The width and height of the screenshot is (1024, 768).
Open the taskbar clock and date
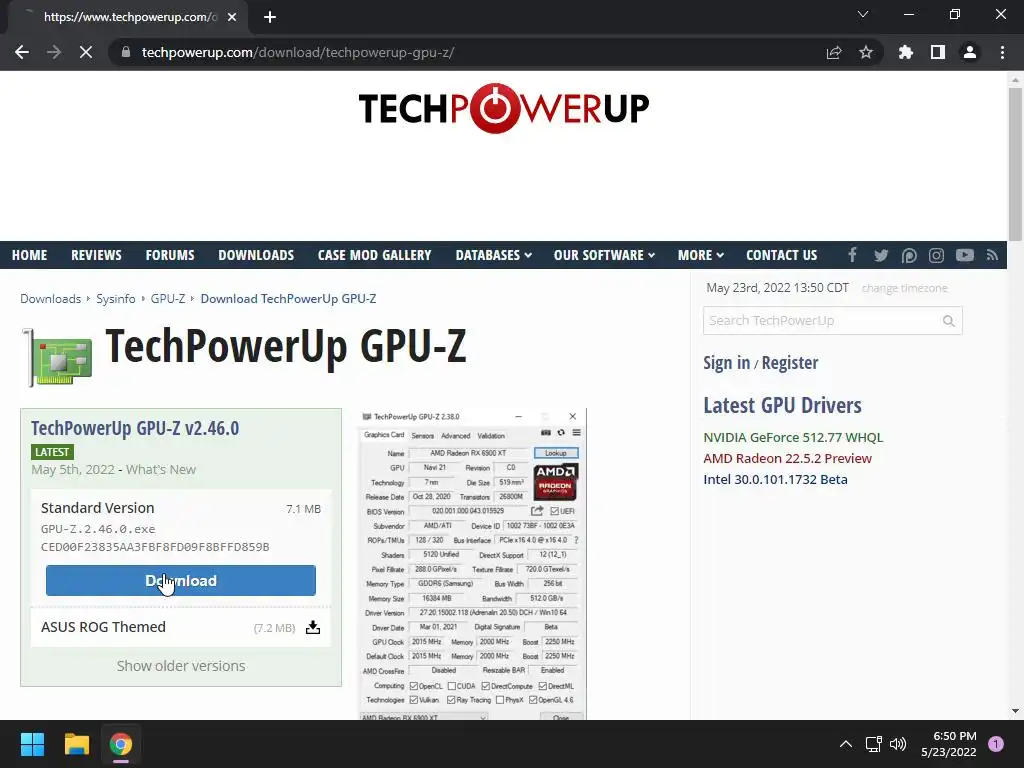coord(948,744)
